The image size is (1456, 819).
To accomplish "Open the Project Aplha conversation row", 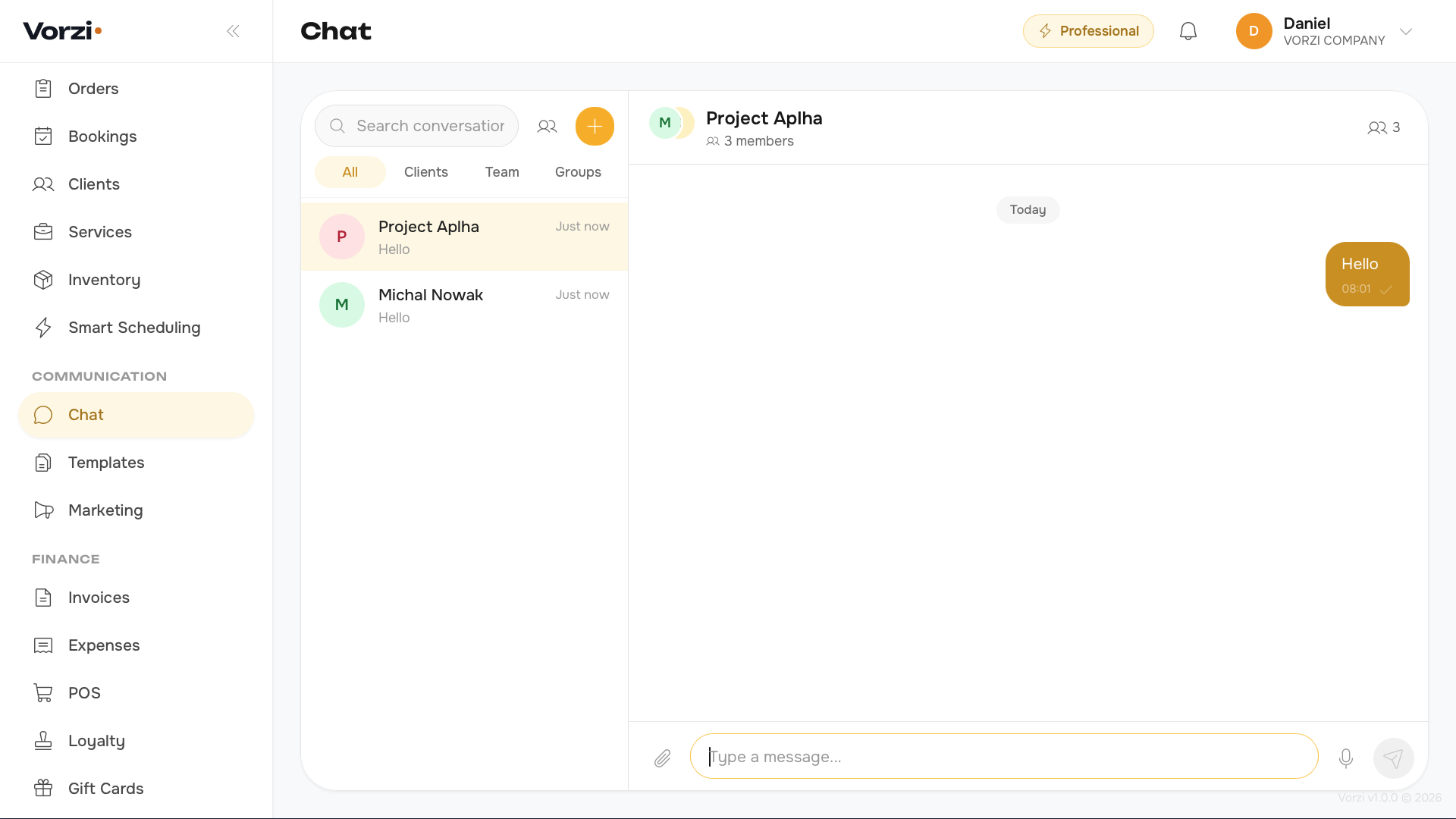I will (464, 237).
